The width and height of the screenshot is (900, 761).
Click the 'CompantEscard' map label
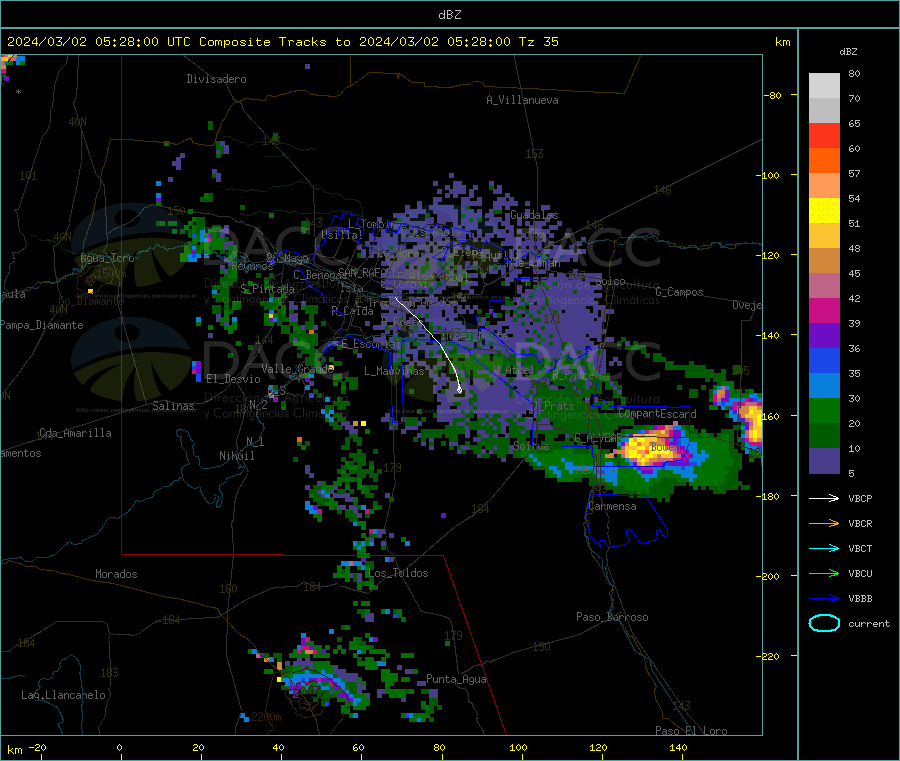point(657,413)
